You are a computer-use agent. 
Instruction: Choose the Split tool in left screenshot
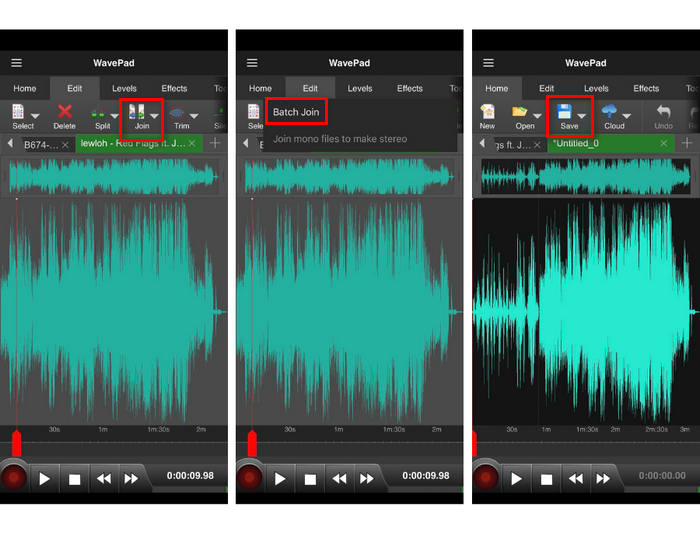98,114
